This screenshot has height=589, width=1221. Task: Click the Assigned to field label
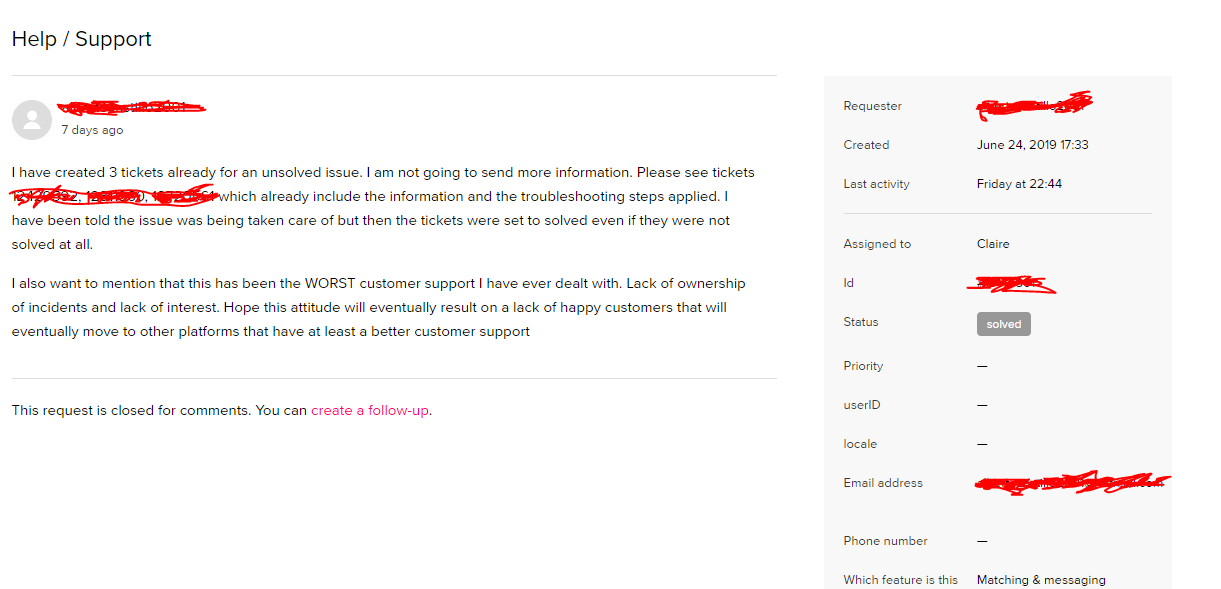coord(877,244)
